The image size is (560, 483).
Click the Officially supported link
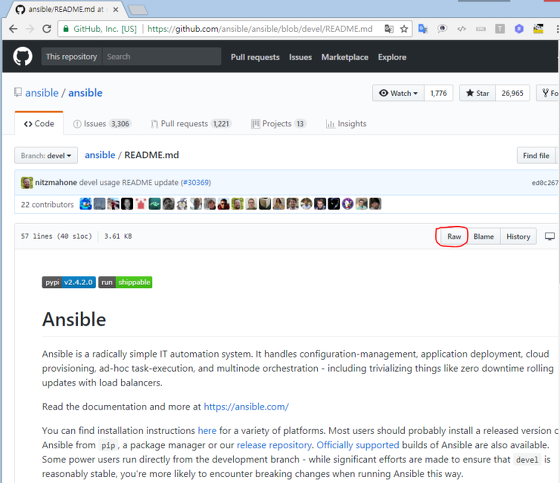(358, 445)
